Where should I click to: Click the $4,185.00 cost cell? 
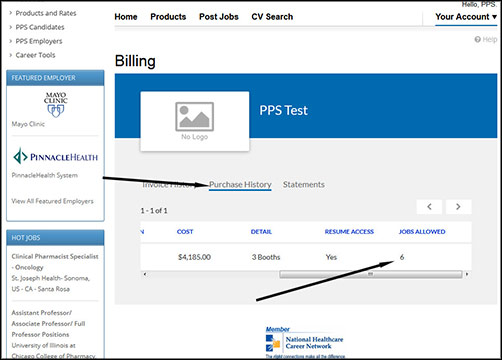coord(194,257)
